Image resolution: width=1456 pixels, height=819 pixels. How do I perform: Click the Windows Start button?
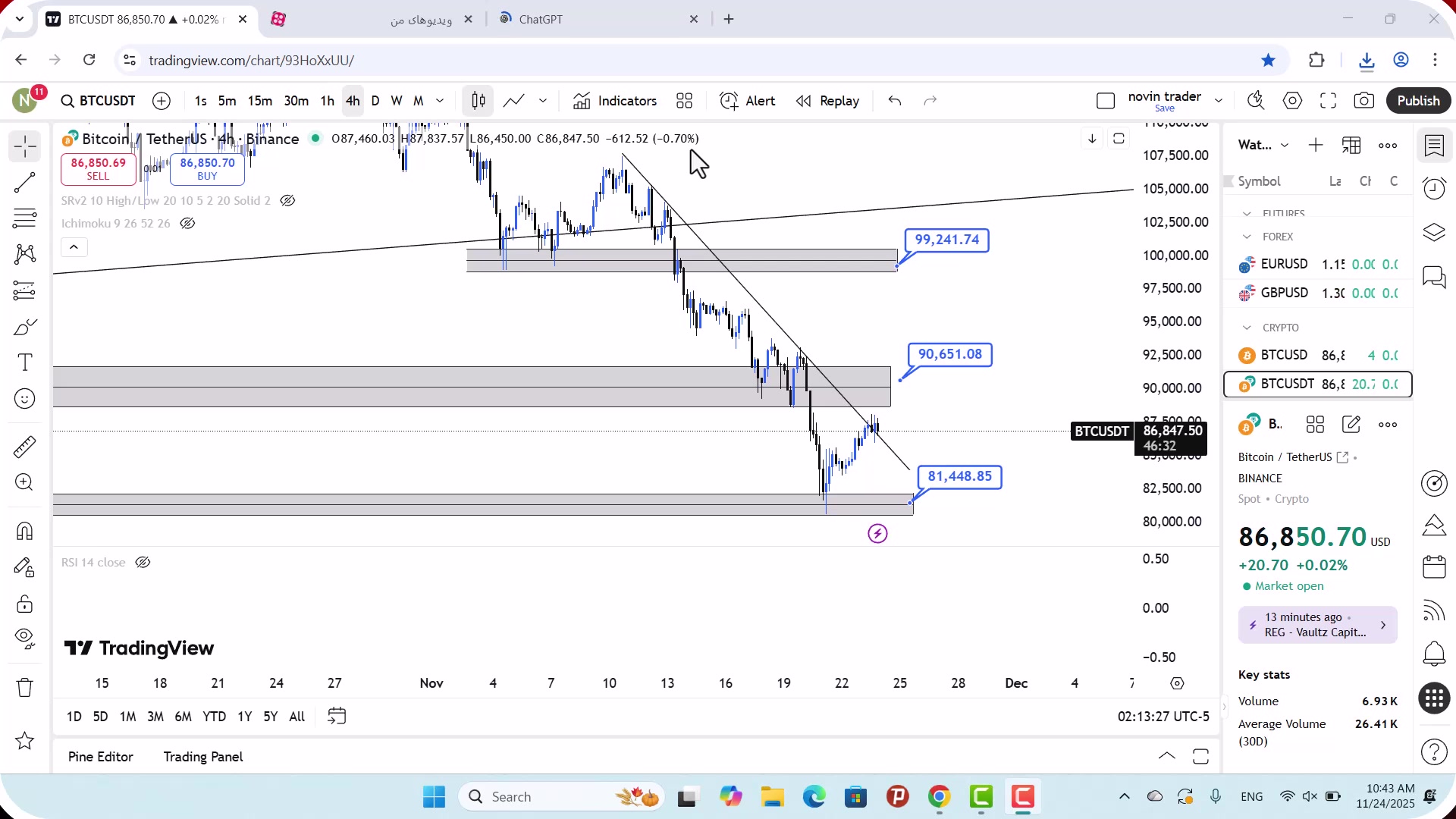coord(434,797)
